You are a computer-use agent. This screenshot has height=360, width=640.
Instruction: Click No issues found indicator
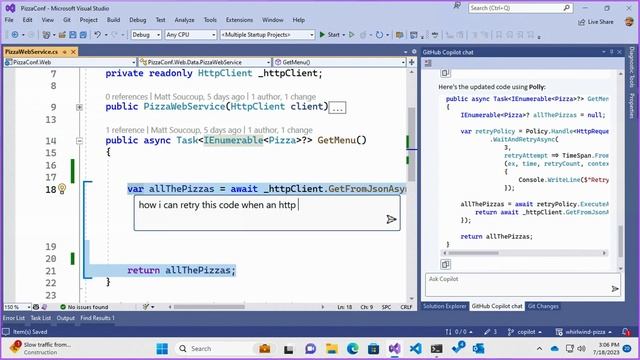click(84, 307)
